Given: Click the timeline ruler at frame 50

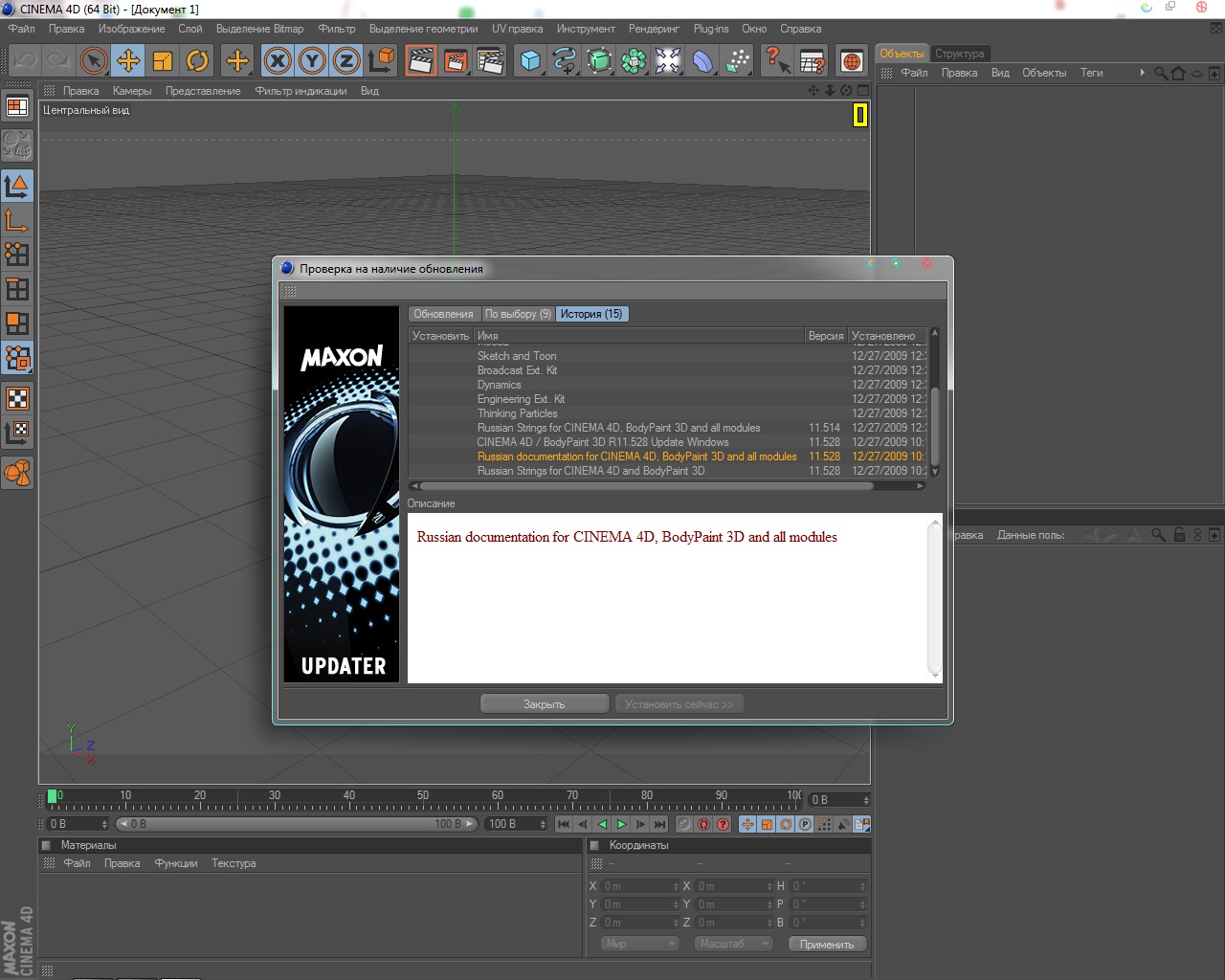Looking at the screenshot, I should [423, 801].
